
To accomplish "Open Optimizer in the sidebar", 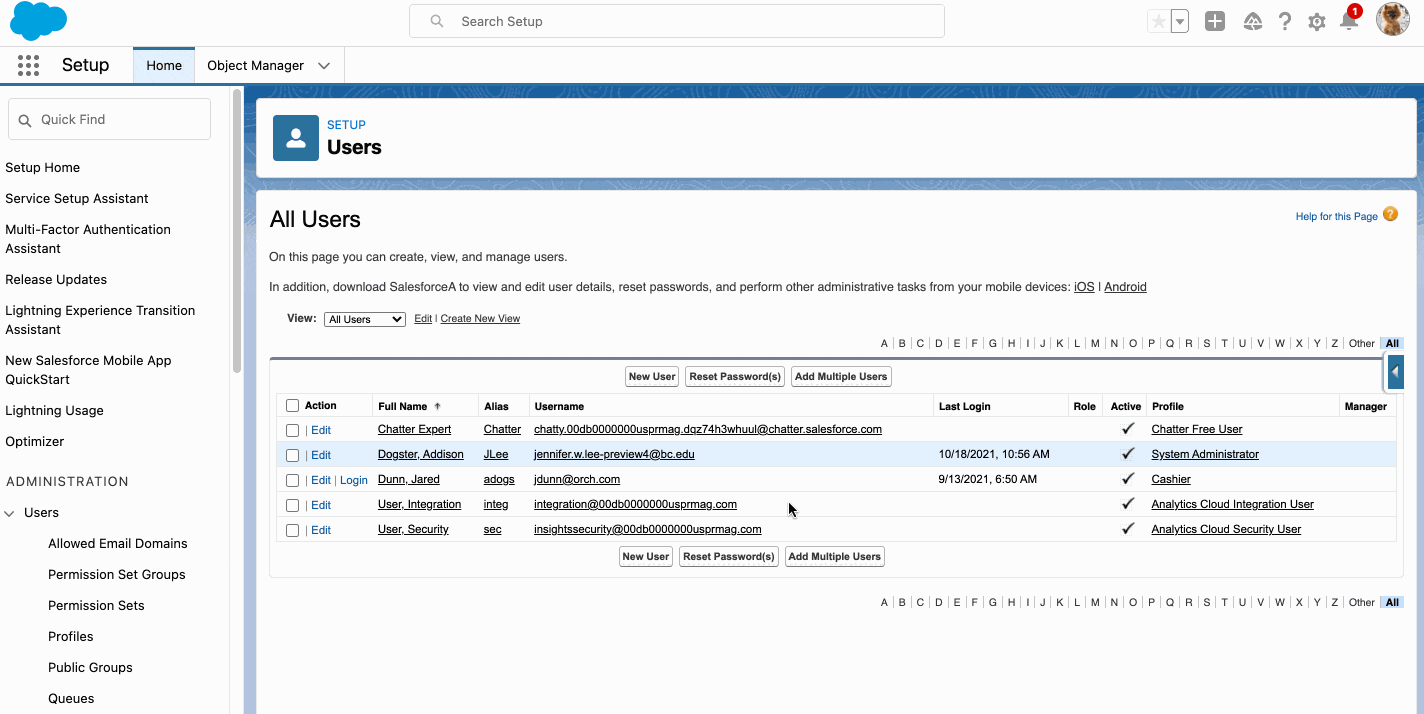I will tap(35, 441).
